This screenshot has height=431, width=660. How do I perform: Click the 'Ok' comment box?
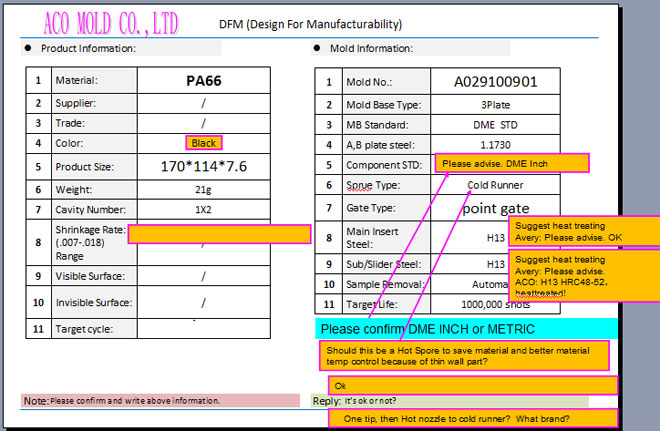[x=473, y=386]
